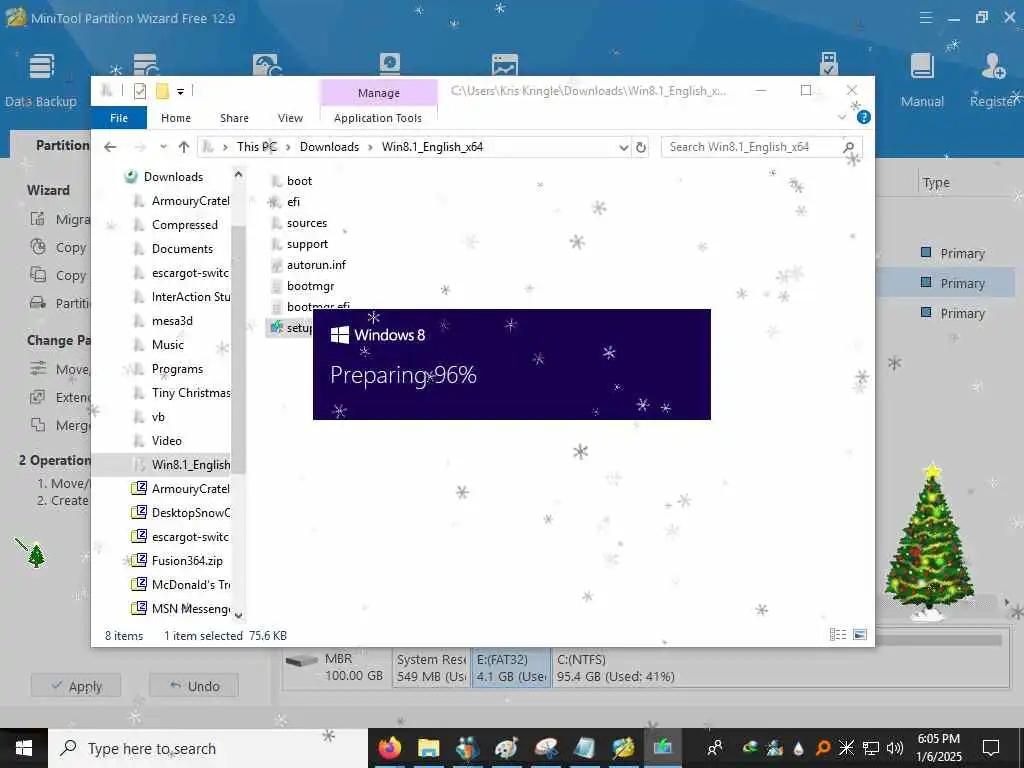Select Fusion364.zip in the navigation pane
The height and width of the screenshot is (768, 1024).
pos(187,560)
